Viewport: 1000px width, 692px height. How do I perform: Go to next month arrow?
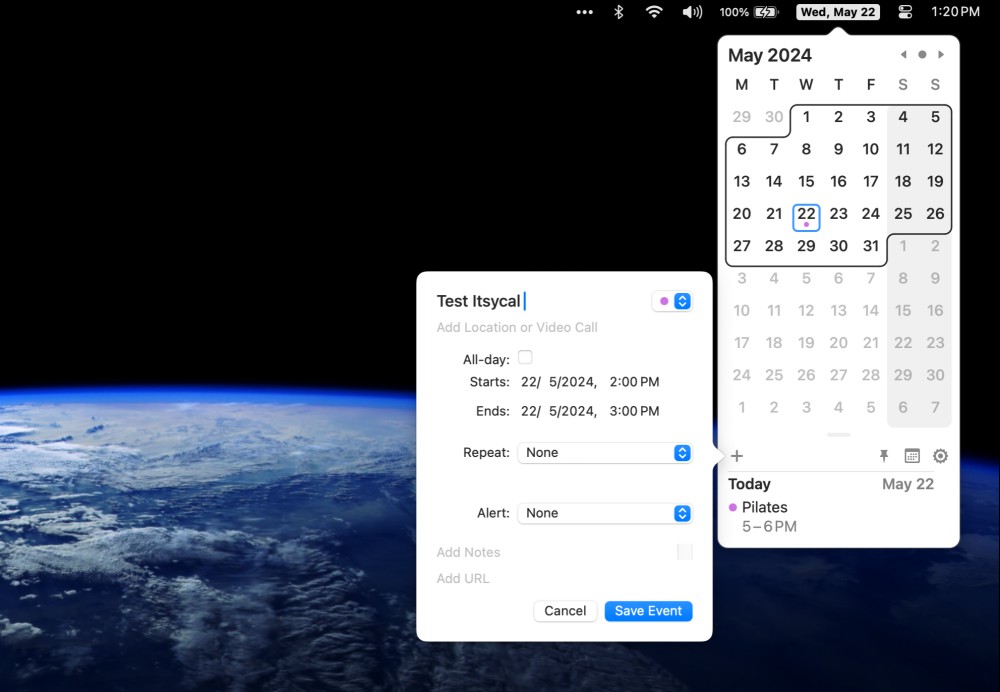pyautogui.click(x=941, y=55)
